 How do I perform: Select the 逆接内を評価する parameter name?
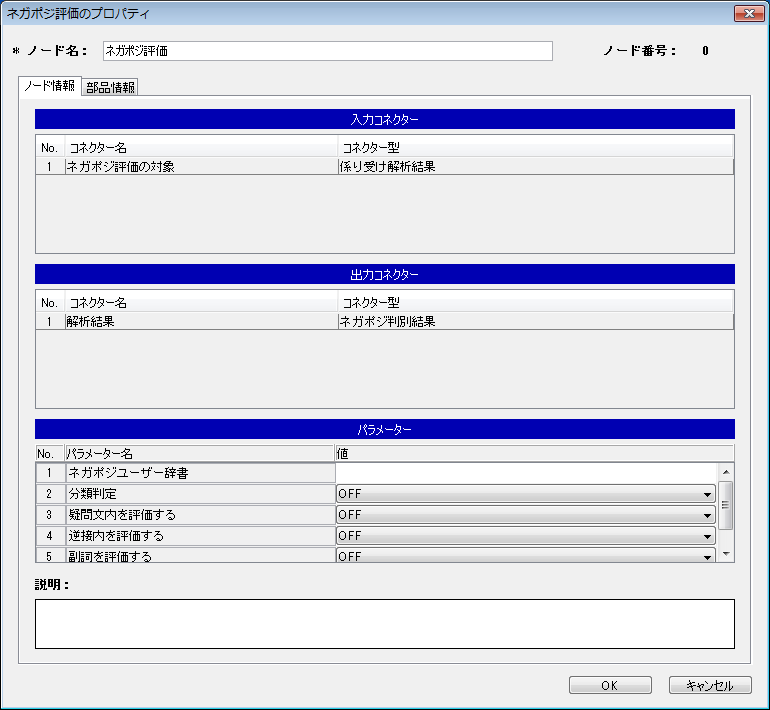click(201, 536)
